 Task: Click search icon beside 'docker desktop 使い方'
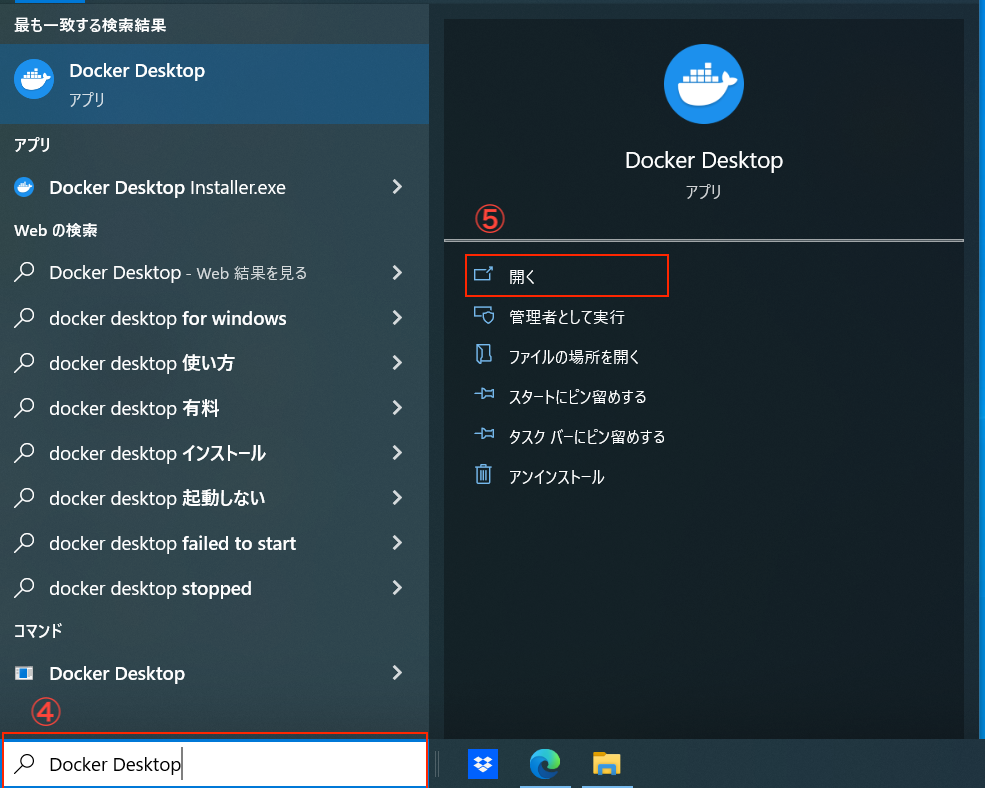24,363
